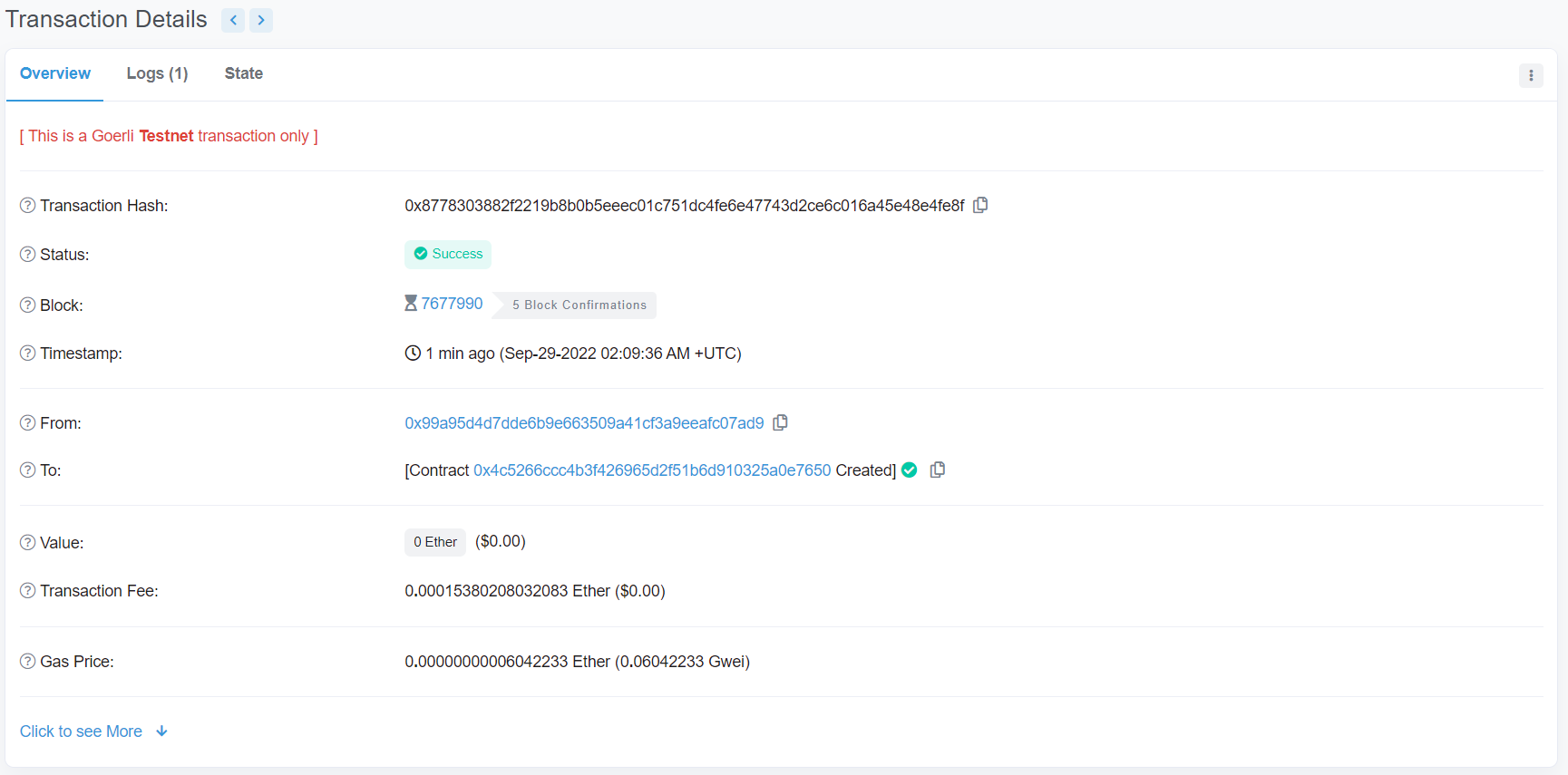The height and width of the screenshot is (775, 1568).
Task: Click the help icon beside Gas Price
Action: pos(28,662)
